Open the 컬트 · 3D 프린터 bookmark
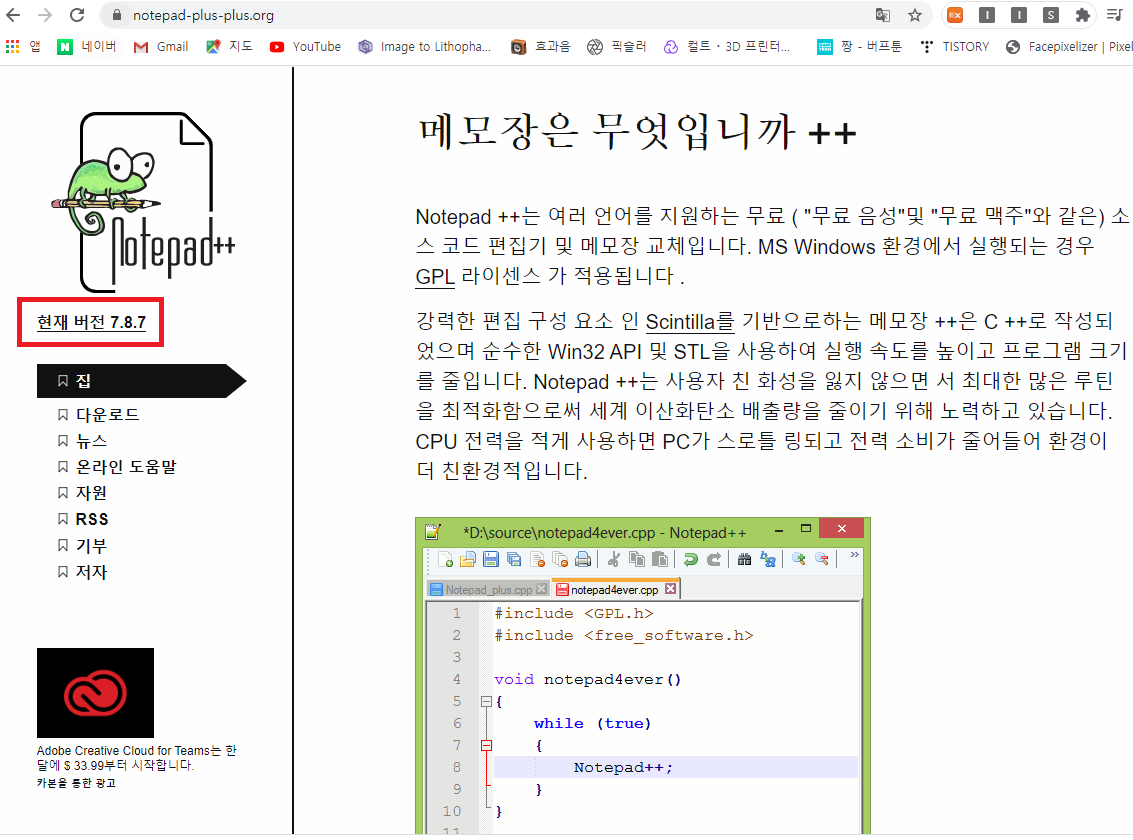Image resolution: width=1133 pixels, height=840 pixels. click(727, 47)
